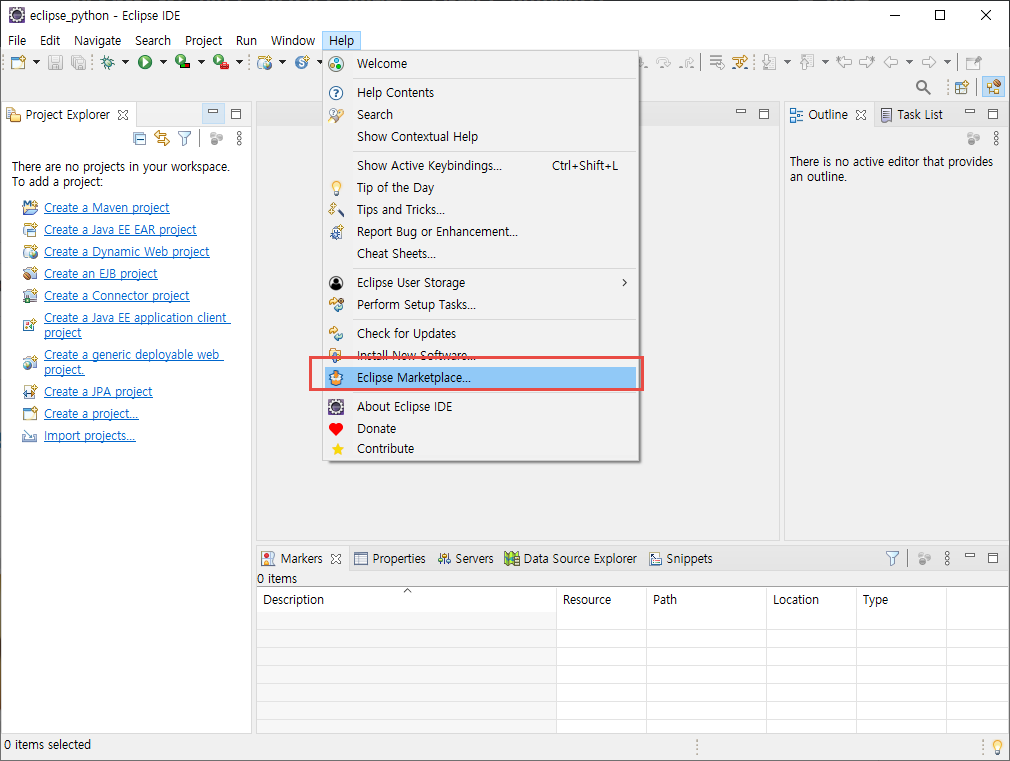Click the Last Edit Location icon

coord(844,63)
